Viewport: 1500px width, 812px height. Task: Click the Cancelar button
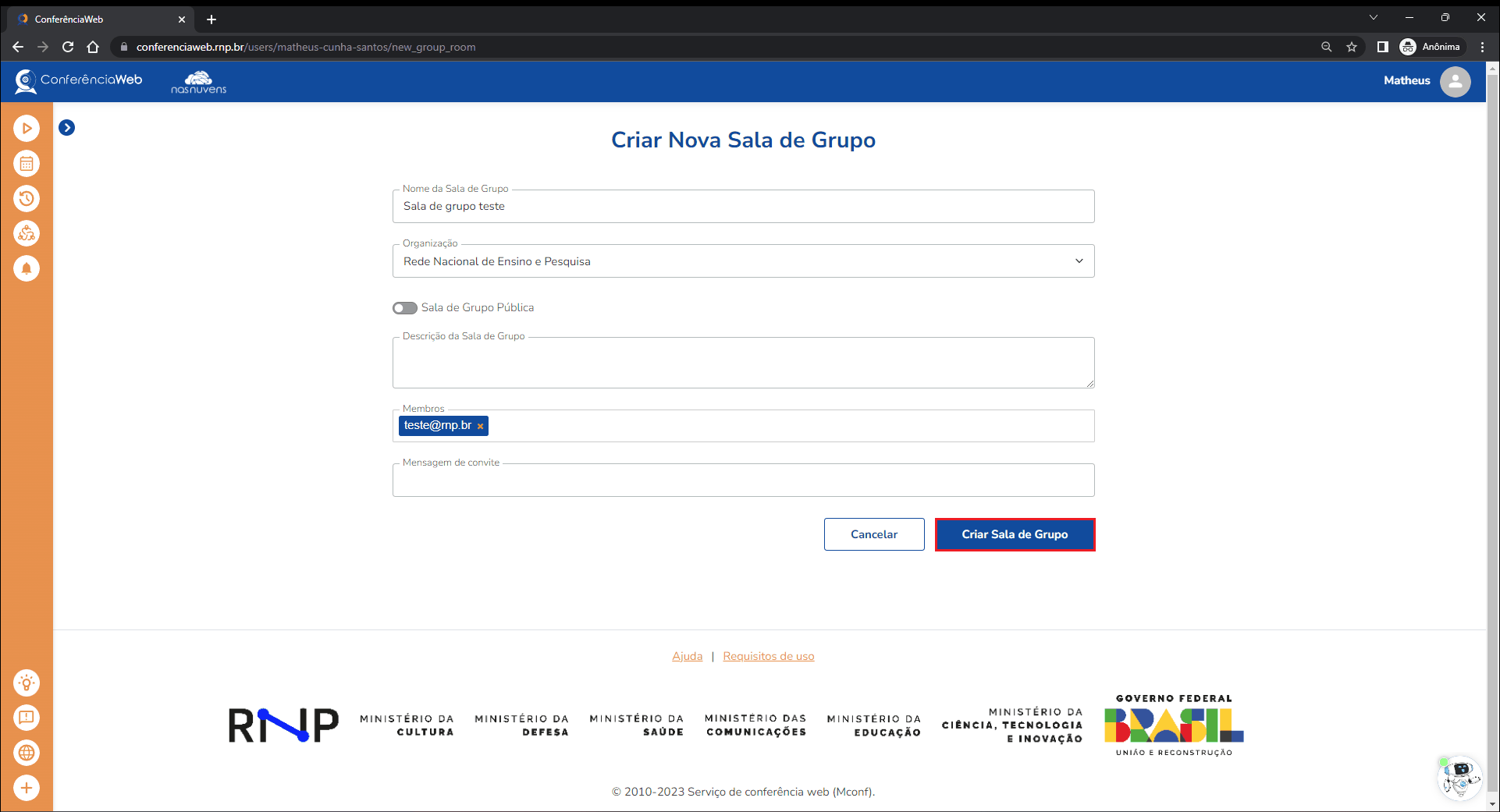tap(874, 534)
